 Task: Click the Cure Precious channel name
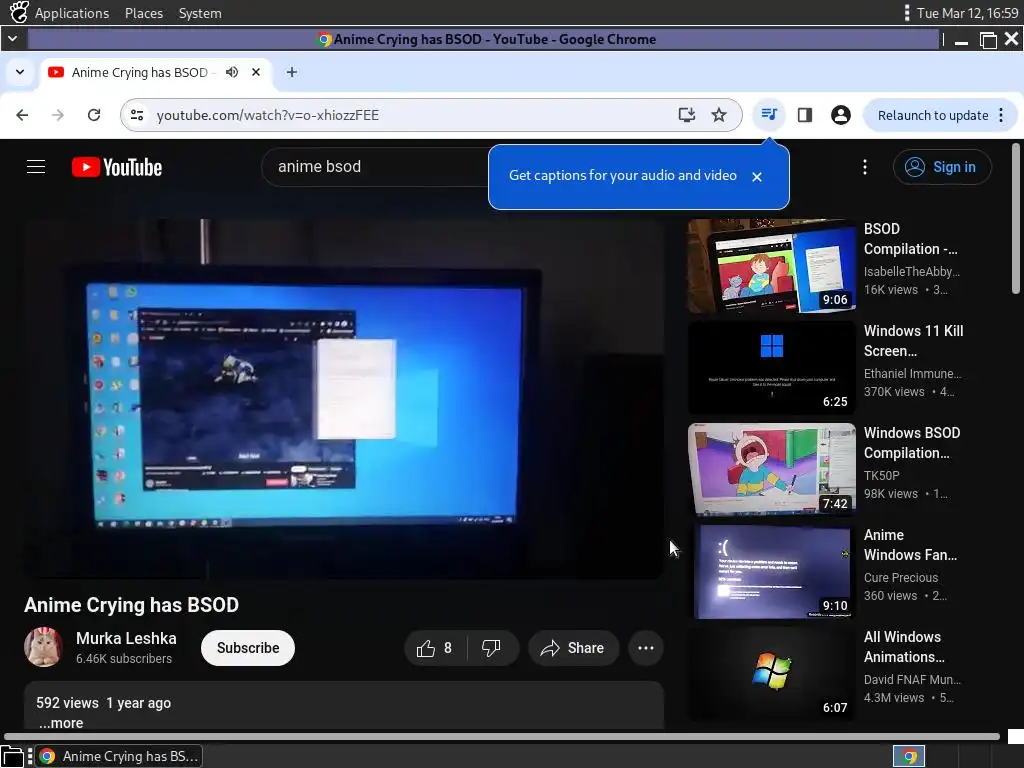click(x=901, y=577)
